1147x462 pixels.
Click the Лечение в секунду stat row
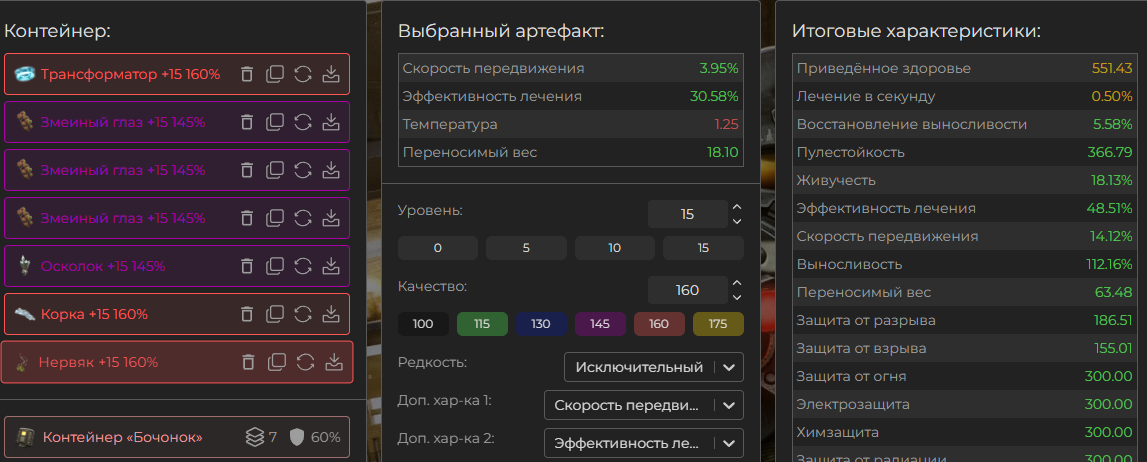(965, 96)
